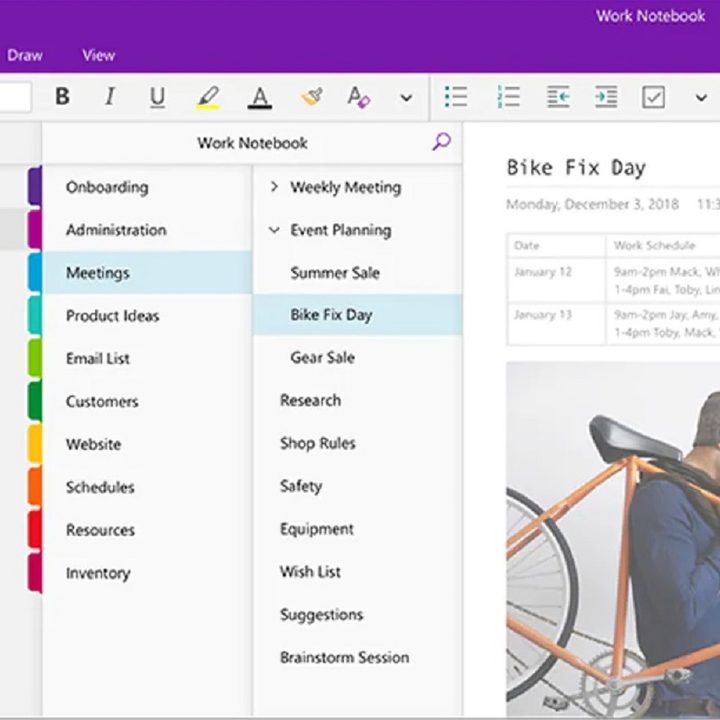The width and height of the screenshot is (720, 720).
Task: Toggle Bold formatting
Action: pyautogui.click(x=62, y=97)
